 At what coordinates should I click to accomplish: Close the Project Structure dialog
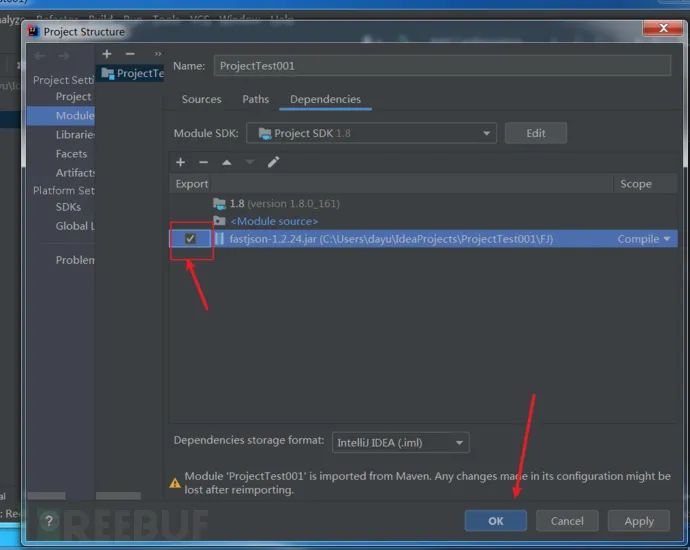click(664, 28)
